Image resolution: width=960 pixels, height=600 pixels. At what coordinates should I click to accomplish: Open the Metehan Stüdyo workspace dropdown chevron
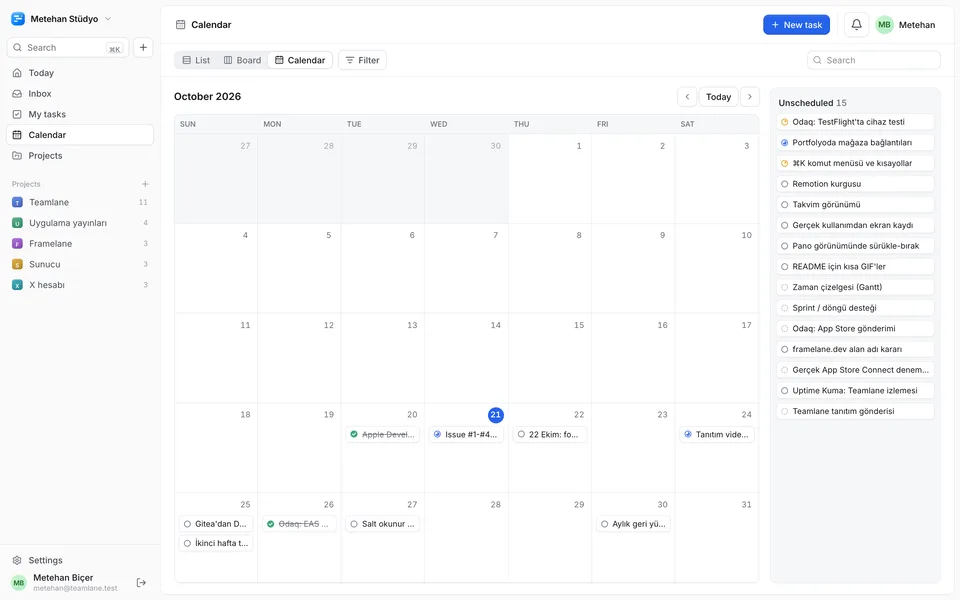[x=108, y=19]
